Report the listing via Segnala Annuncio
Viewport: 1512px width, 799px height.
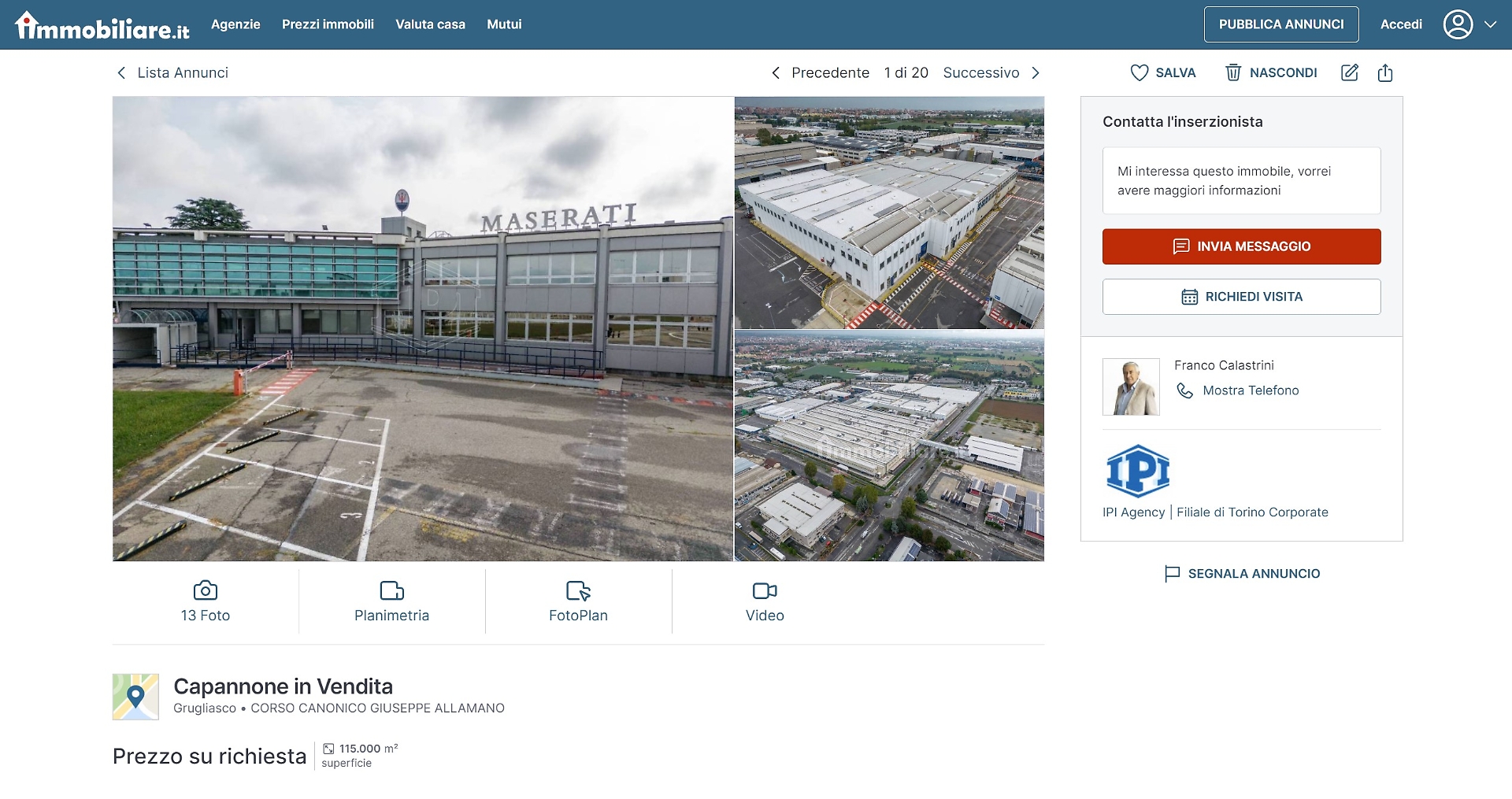(1254, 574)
